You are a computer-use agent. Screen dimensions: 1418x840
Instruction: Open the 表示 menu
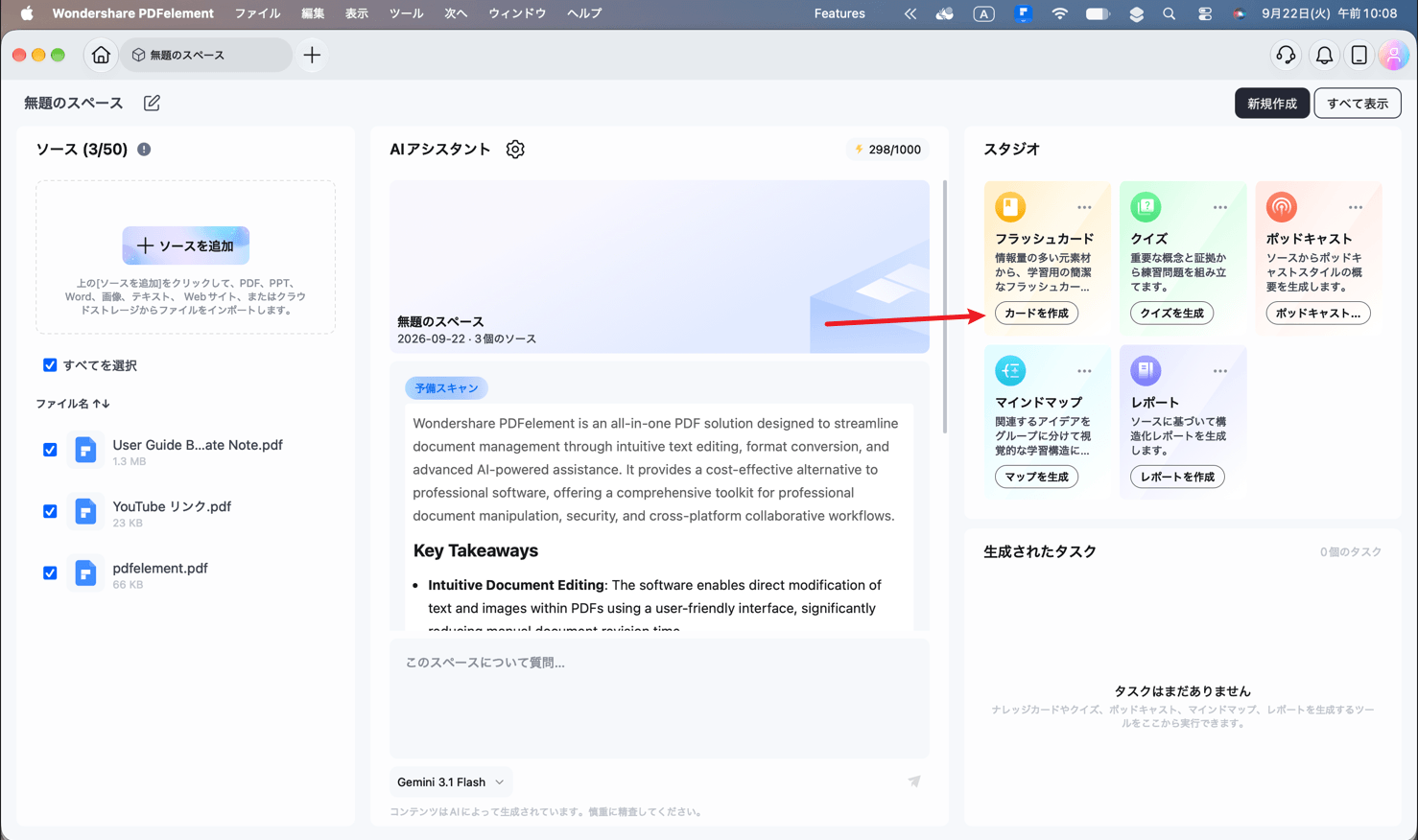click(x=357, y=13)
